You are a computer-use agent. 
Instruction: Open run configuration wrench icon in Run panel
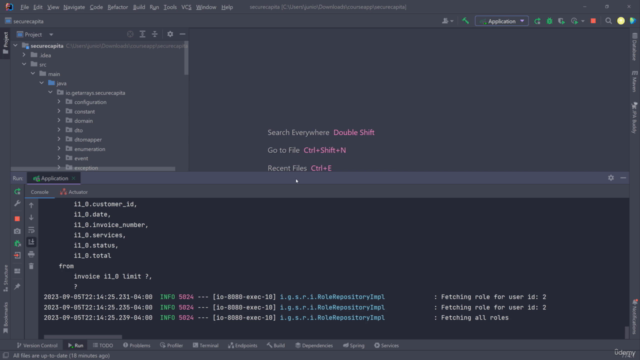(x=17, y=203)
